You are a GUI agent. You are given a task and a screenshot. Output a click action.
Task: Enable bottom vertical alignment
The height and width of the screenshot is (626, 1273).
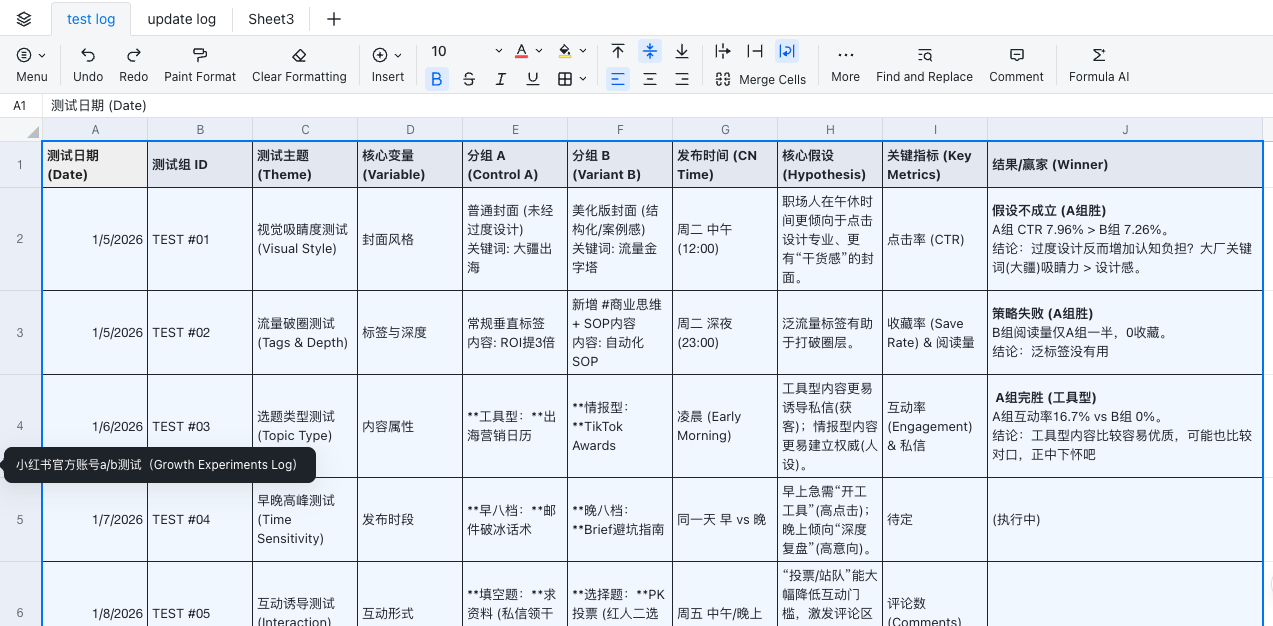tap(681, 51)
